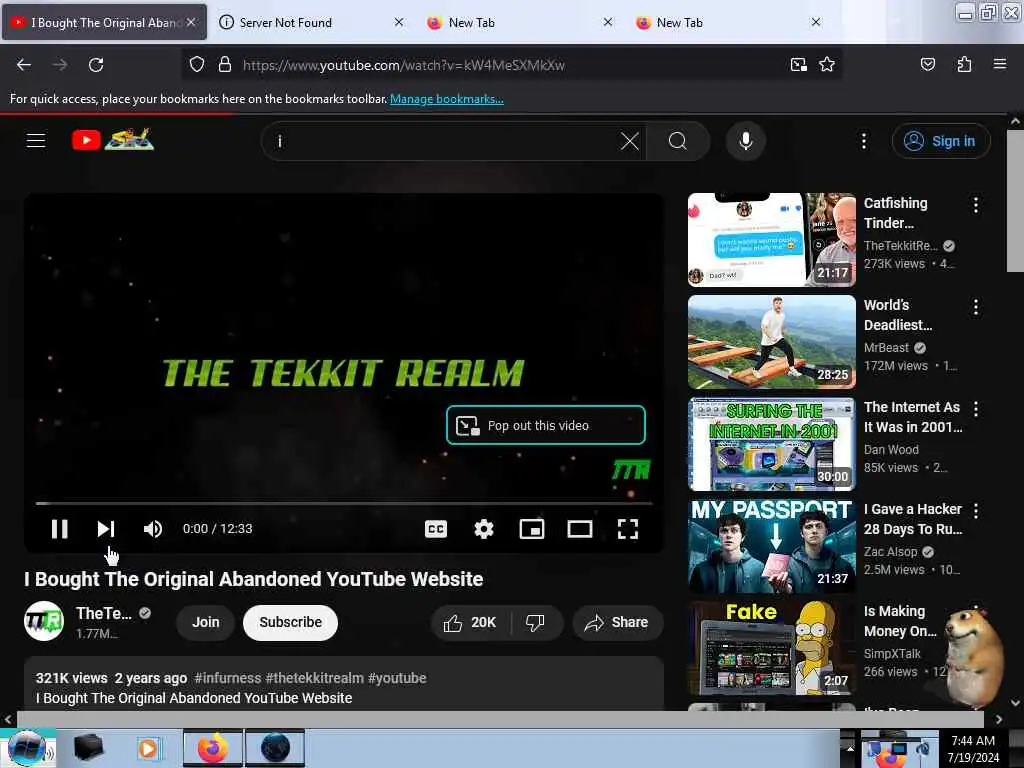Bookmark this page with the star icon
This screenshot has width=1024, height=768.
click(x=827, y=65)
